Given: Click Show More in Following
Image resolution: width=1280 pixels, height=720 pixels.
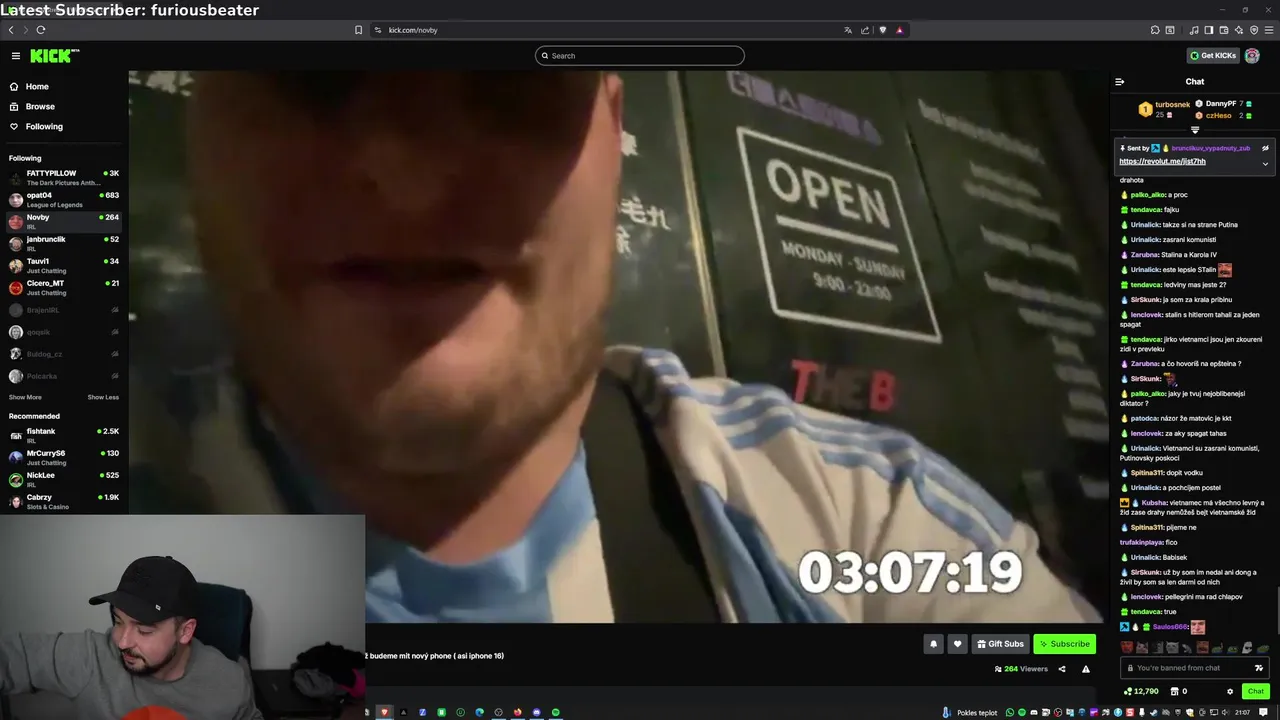Looking at the screenshot, I should pos(25,397).
